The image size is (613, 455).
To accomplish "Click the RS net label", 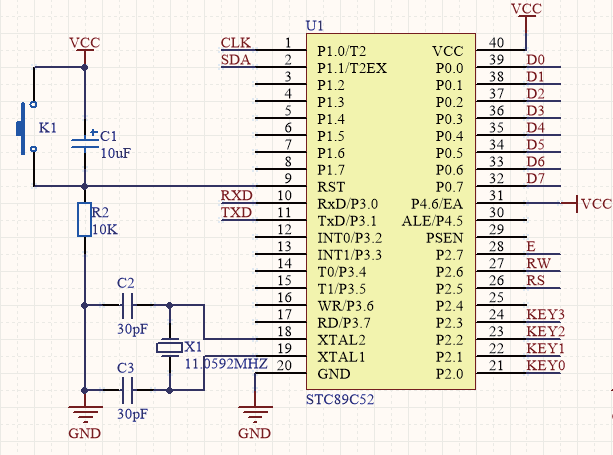I will 536,281.
